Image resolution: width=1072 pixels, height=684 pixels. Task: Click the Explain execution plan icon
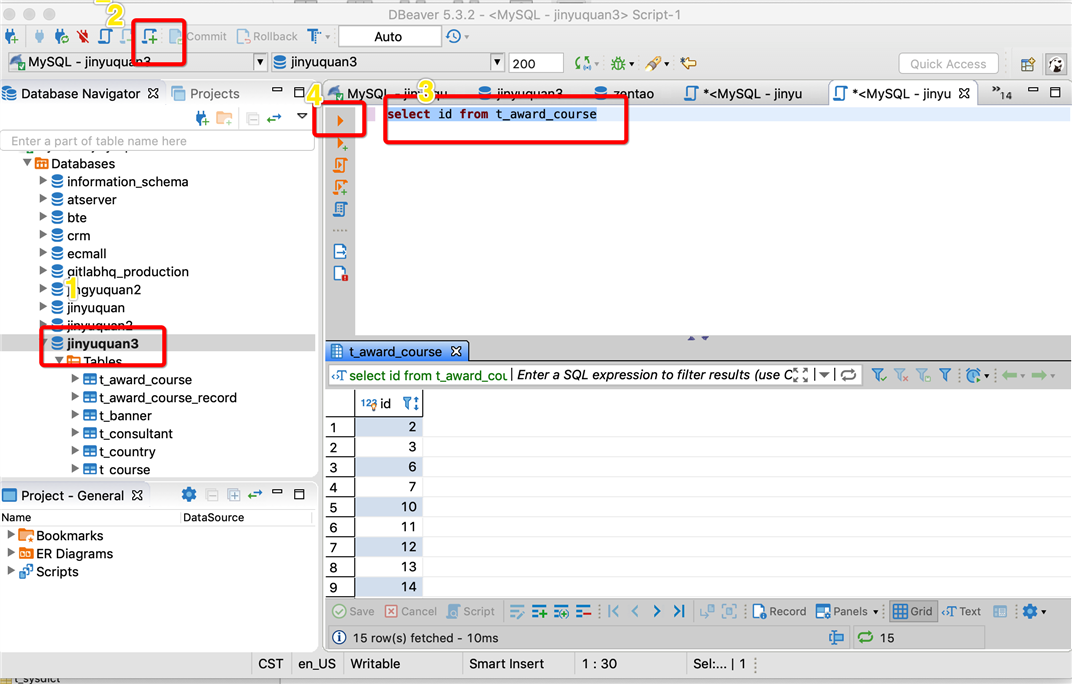pyautogui.click(x=340, y=209)
